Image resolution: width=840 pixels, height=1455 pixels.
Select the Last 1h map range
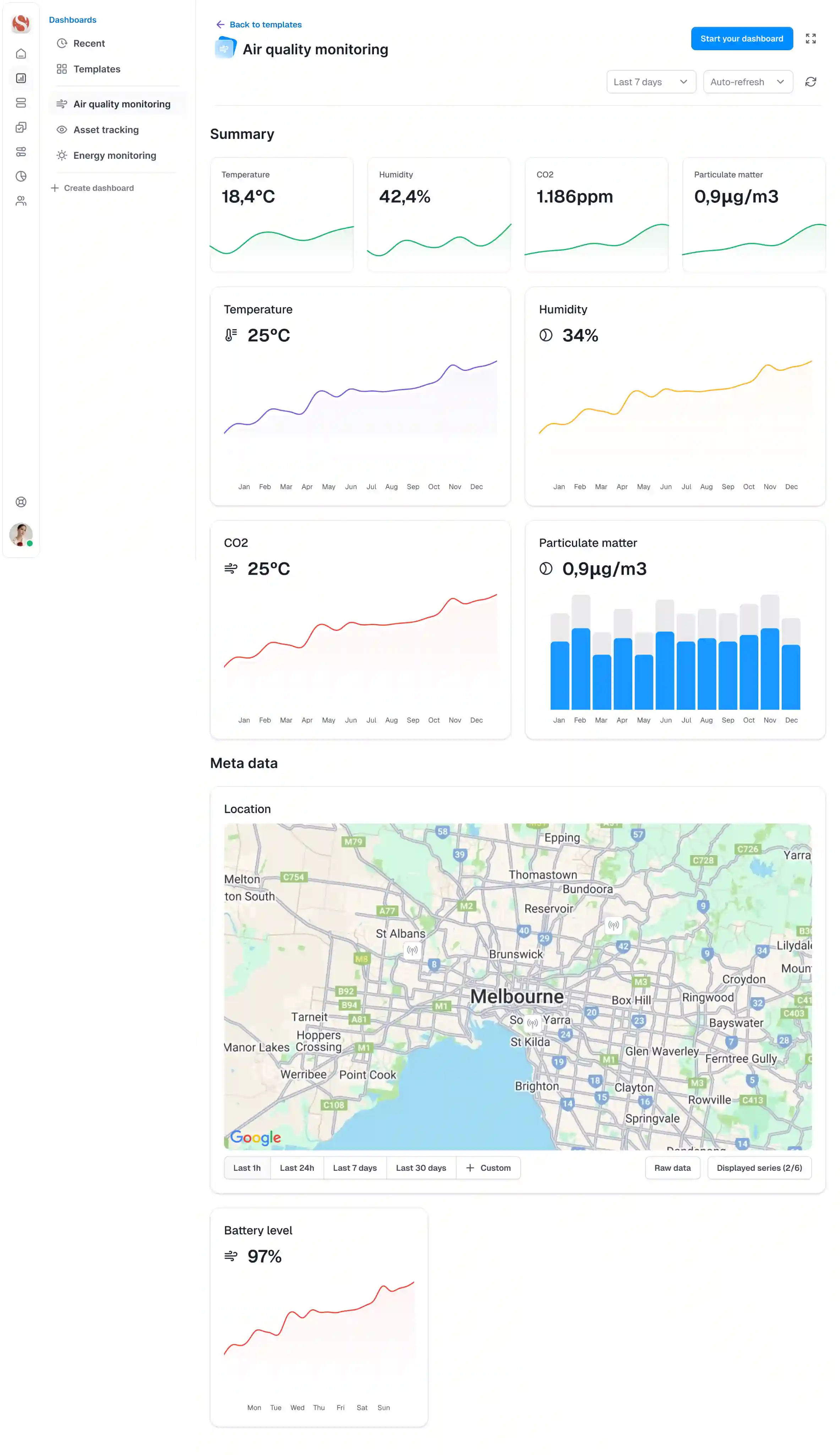tap(247, 1168)
